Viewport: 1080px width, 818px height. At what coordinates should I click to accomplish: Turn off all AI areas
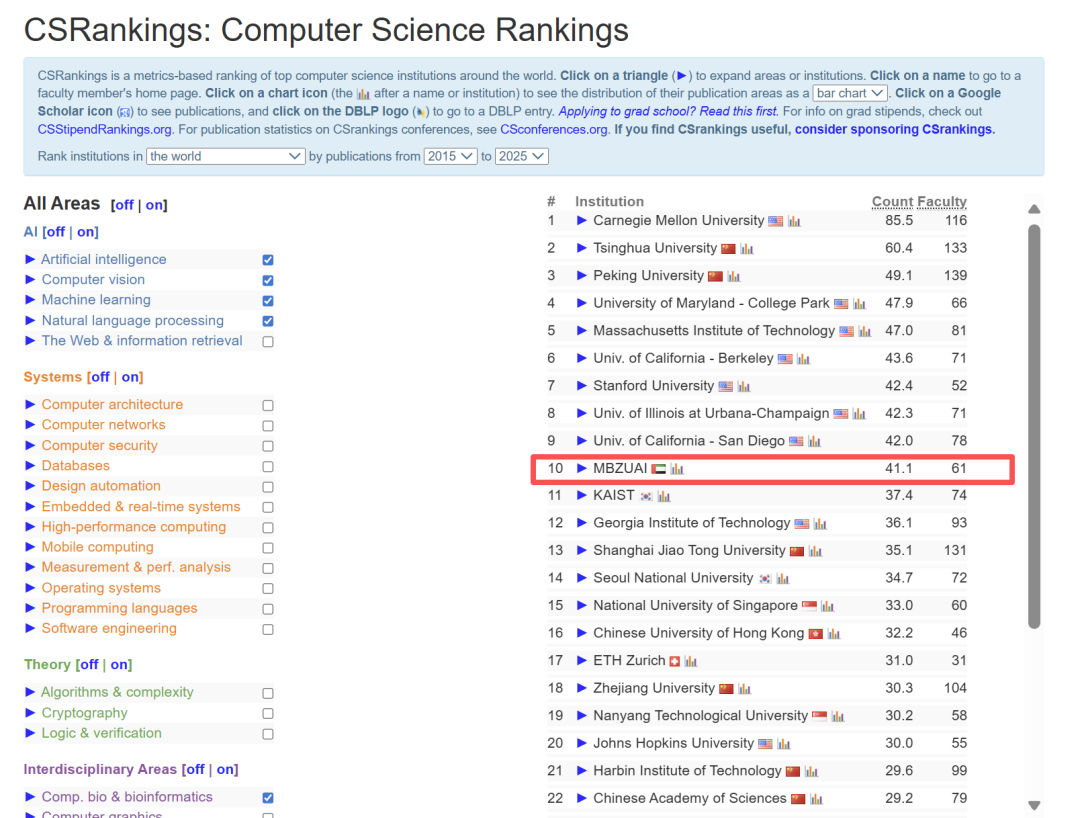point(56,232)
